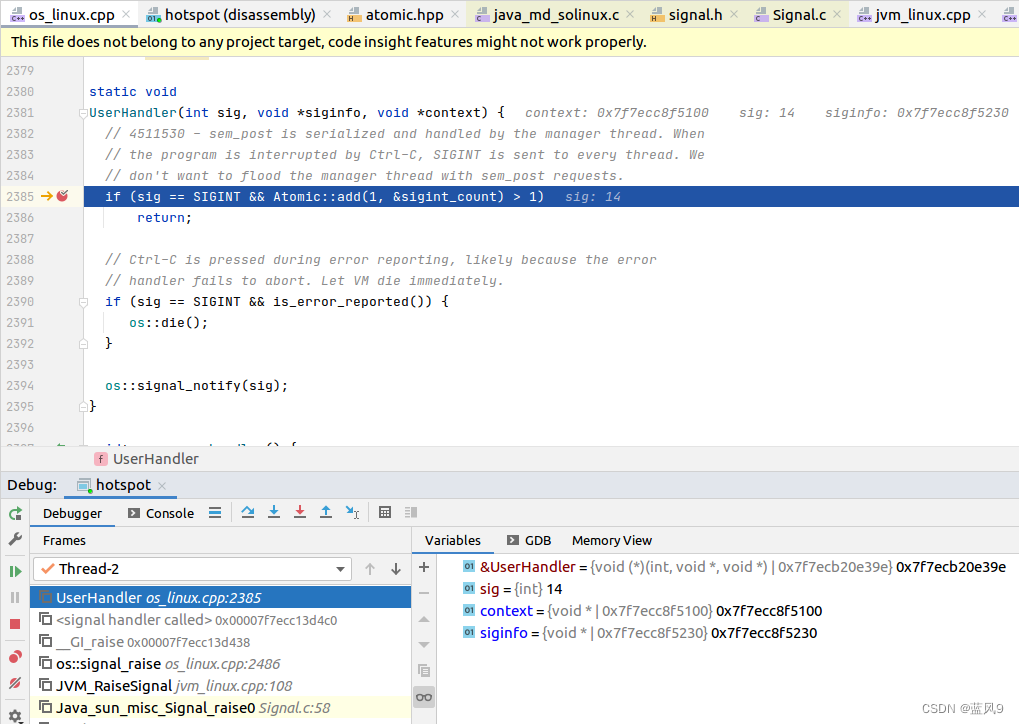Fold end marker at line 2395
The width and height of the screenshot is (1019, 724).
[83, 407]
